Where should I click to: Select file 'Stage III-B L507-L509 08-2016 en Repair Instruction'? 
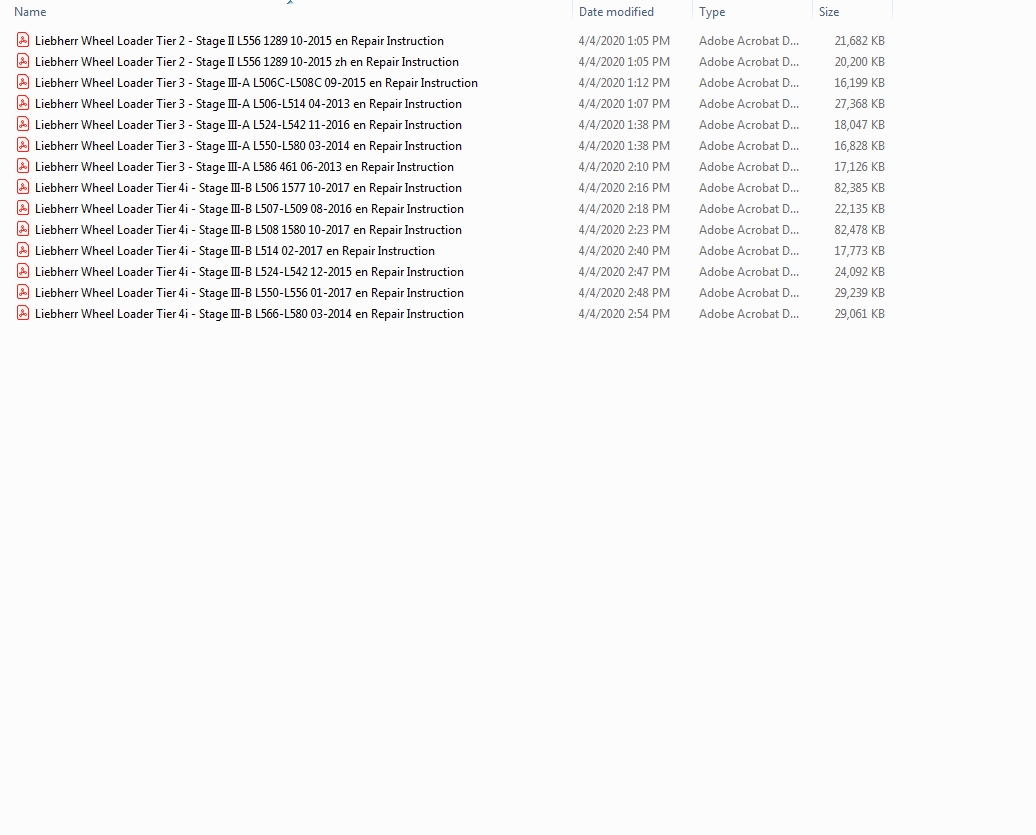pyautogui.click(x=250, y=209)
